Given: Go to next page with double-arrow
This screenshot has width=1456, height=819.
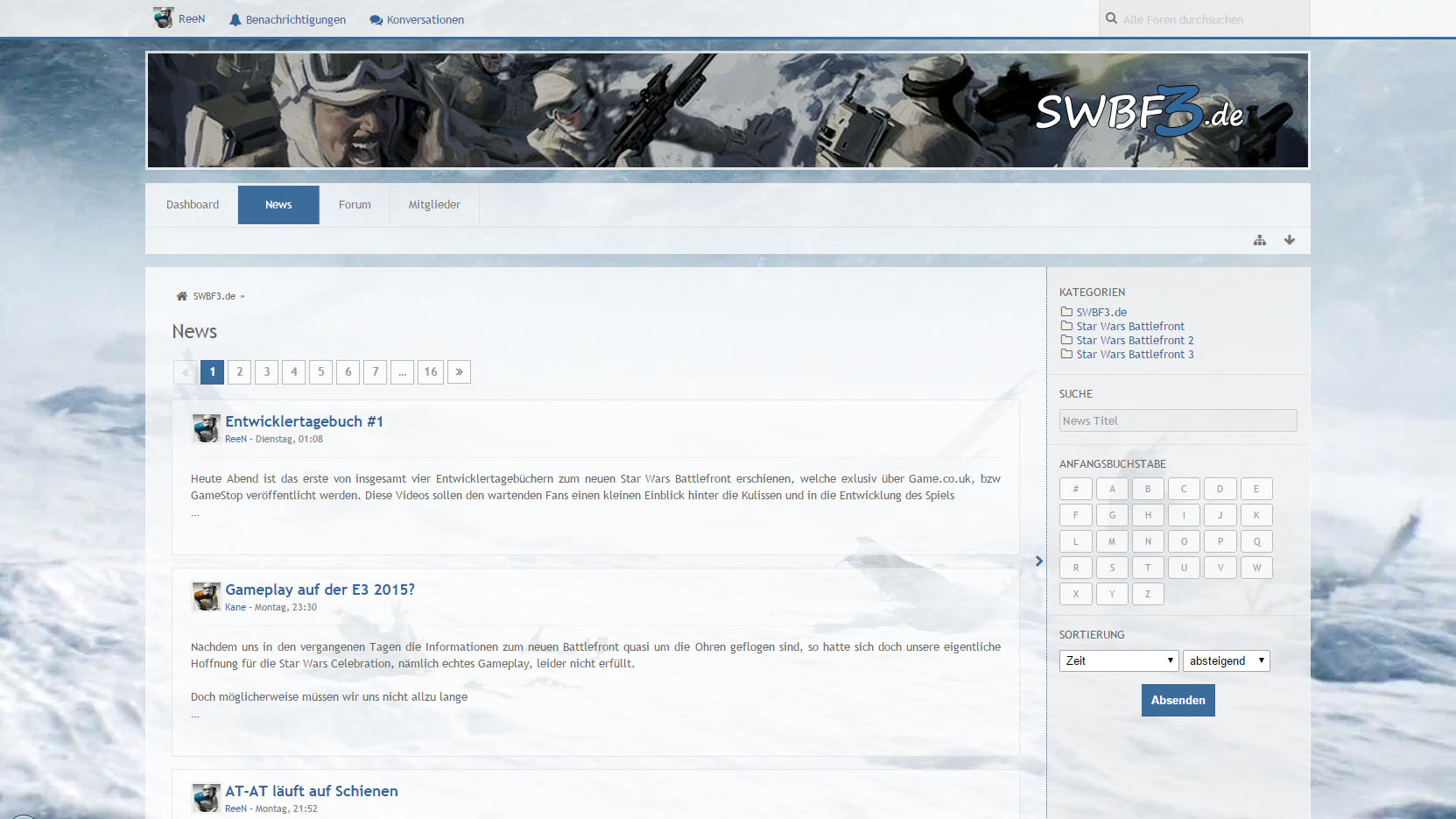Looking at the screenshot, I should coord(459,372).
